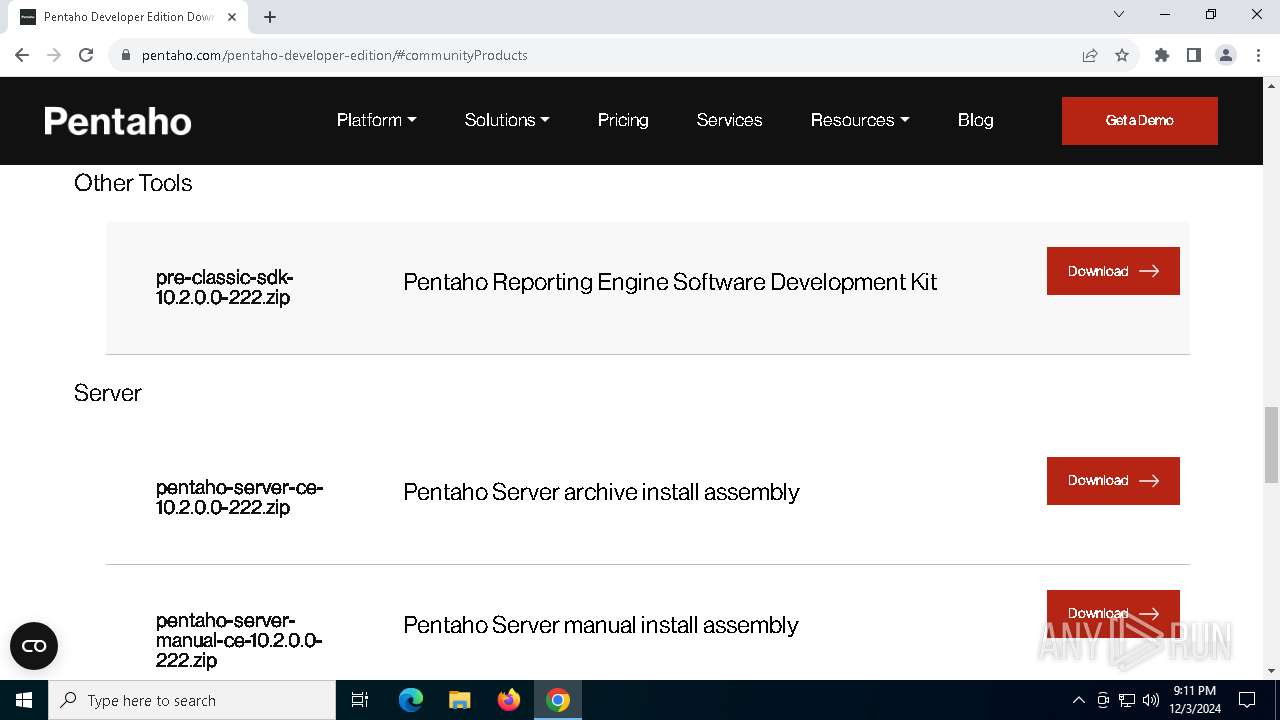Expand the Resources dropdown menu

click(x=860, y=120)
